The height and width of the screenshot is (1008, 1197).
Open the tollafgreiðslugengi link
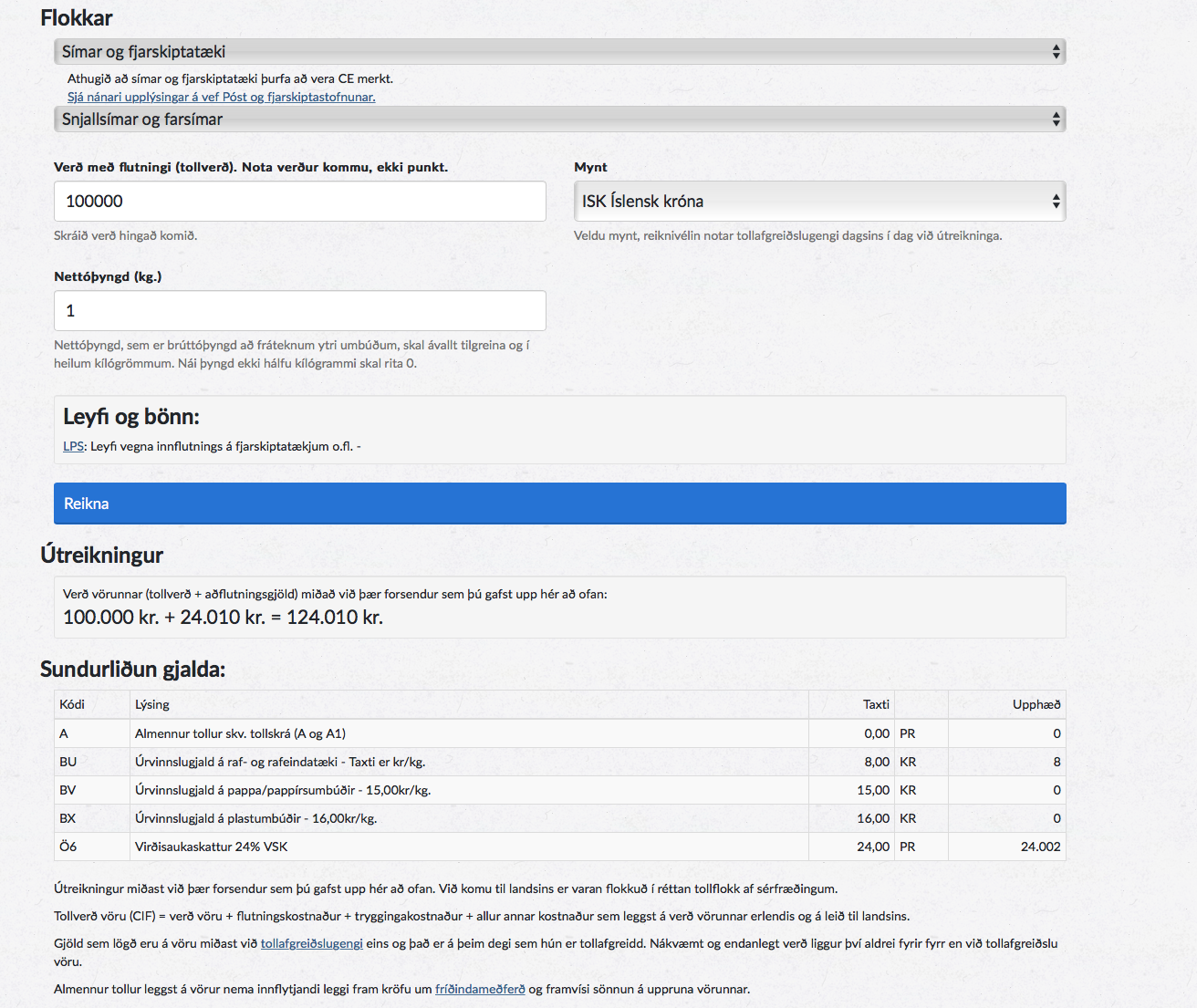pos(311,943)
